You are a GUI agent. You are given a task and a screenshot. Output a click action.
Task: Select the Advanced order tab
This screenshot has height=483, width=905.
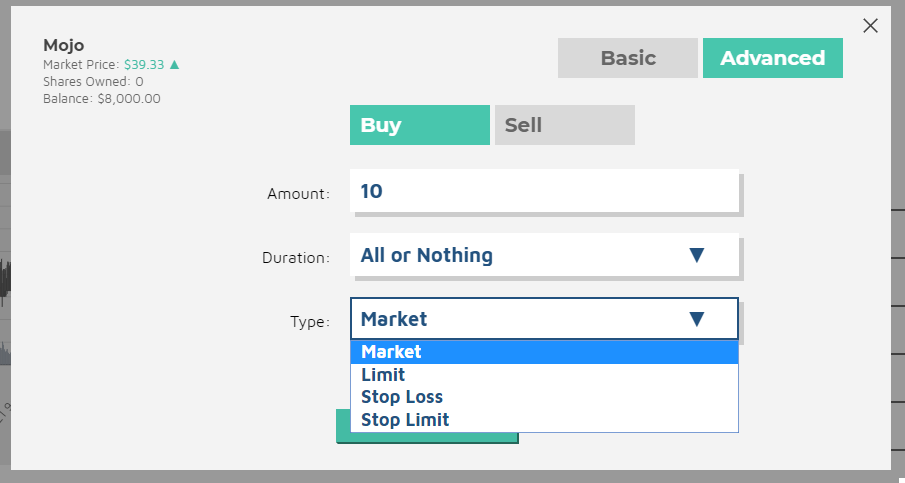772,58
